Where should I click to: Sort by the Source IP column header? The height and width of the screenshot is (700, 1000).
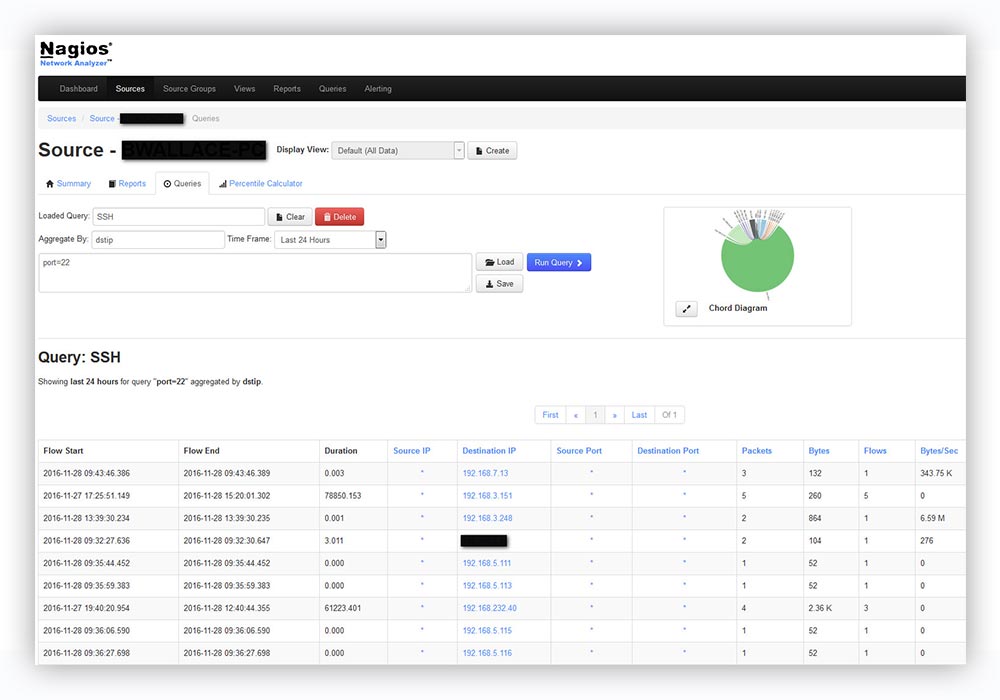tap(411, 451)
